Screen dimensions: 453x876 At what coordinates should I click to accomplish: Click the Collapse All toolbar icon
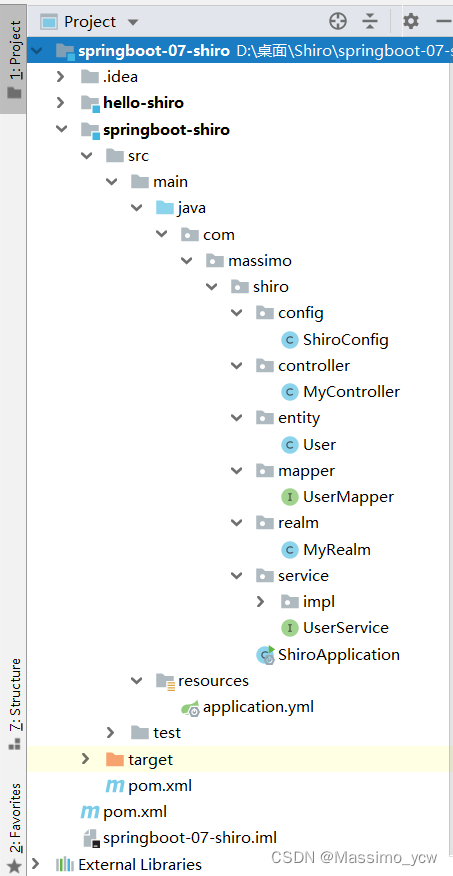(x=370, y=22)
